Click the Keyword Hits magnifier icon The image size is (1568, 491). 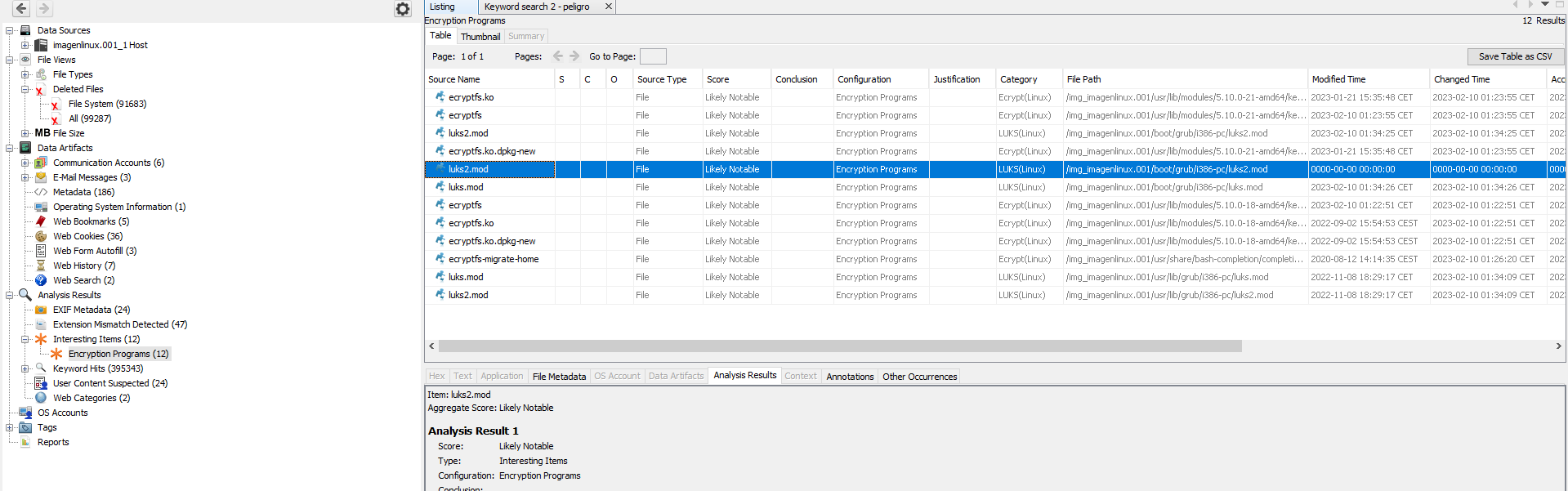tap(41, 368)
